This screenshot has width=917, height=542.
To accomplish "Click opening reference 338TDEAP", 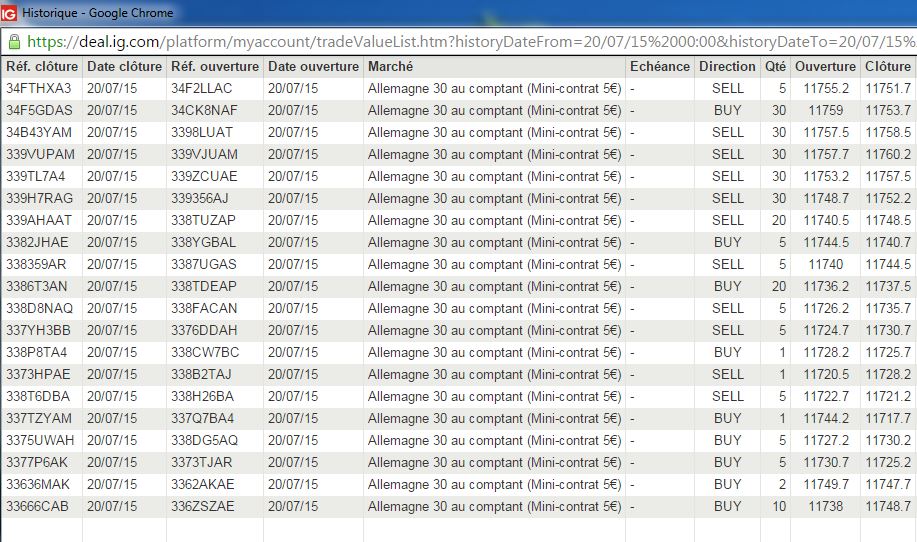I will tap(204, 286).
